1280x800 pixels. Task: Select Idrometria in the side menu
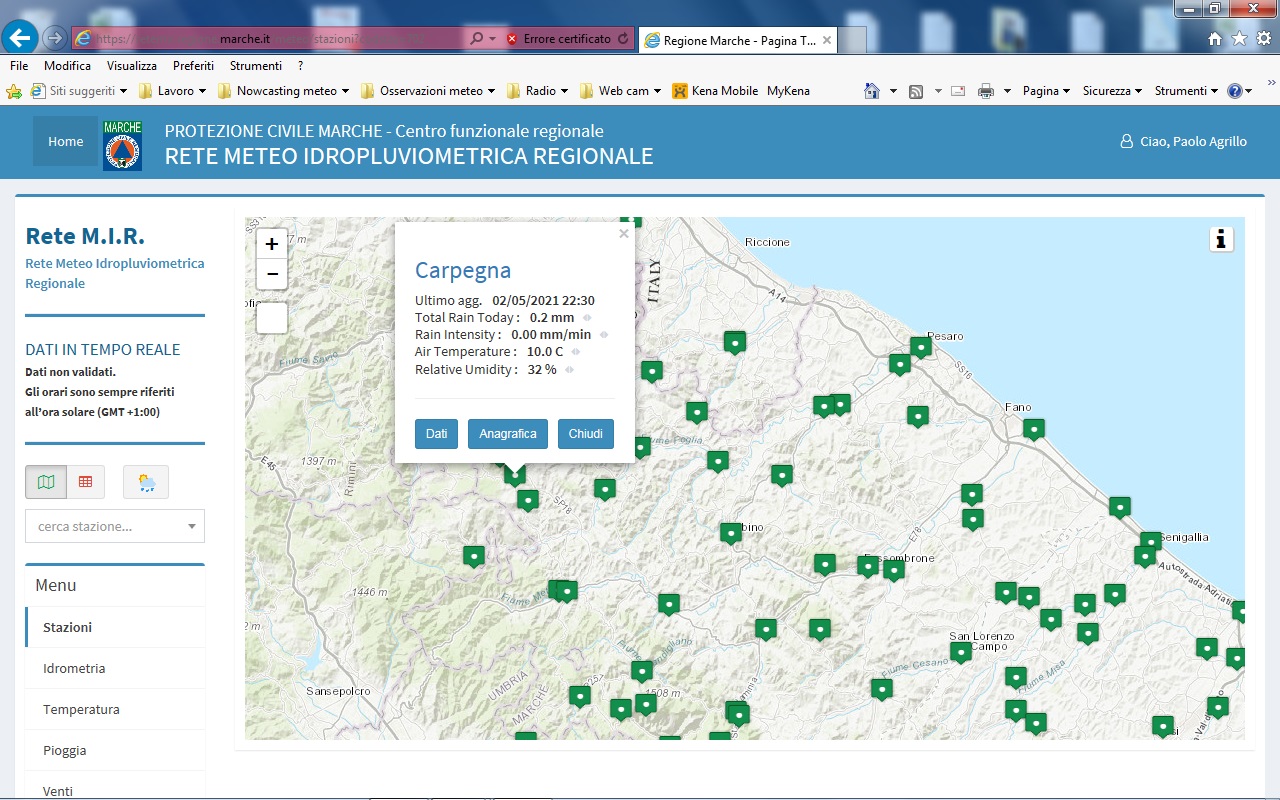point(115,668)
